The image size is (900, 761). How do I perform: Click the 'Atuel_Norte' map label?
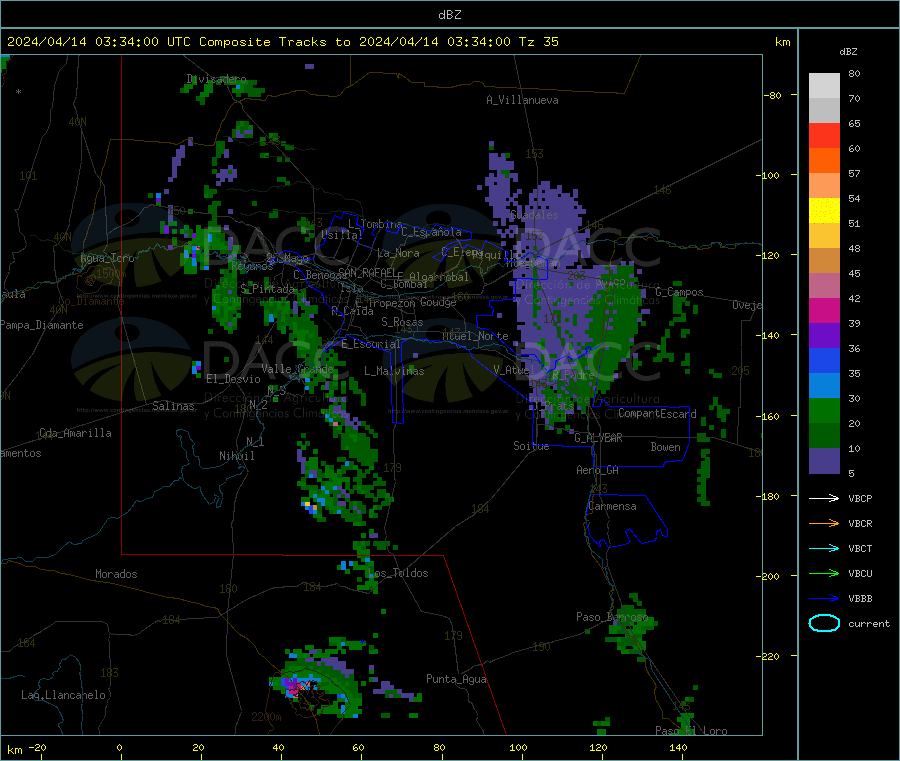475,336
